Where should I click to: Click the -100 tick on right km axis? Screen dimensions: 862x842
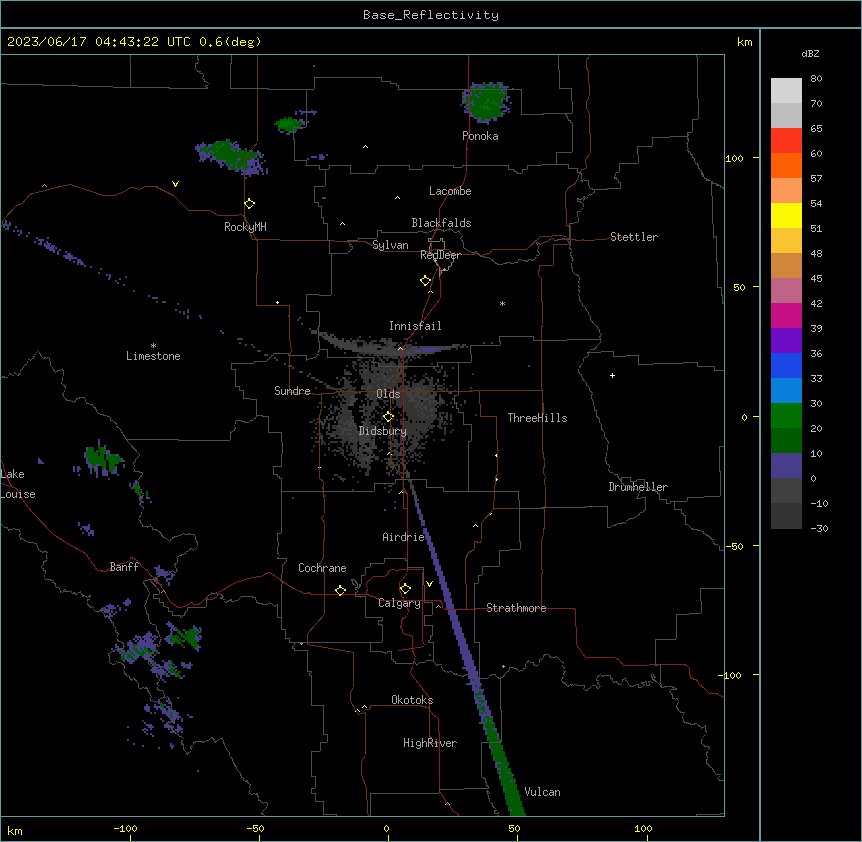coord(730,675)
